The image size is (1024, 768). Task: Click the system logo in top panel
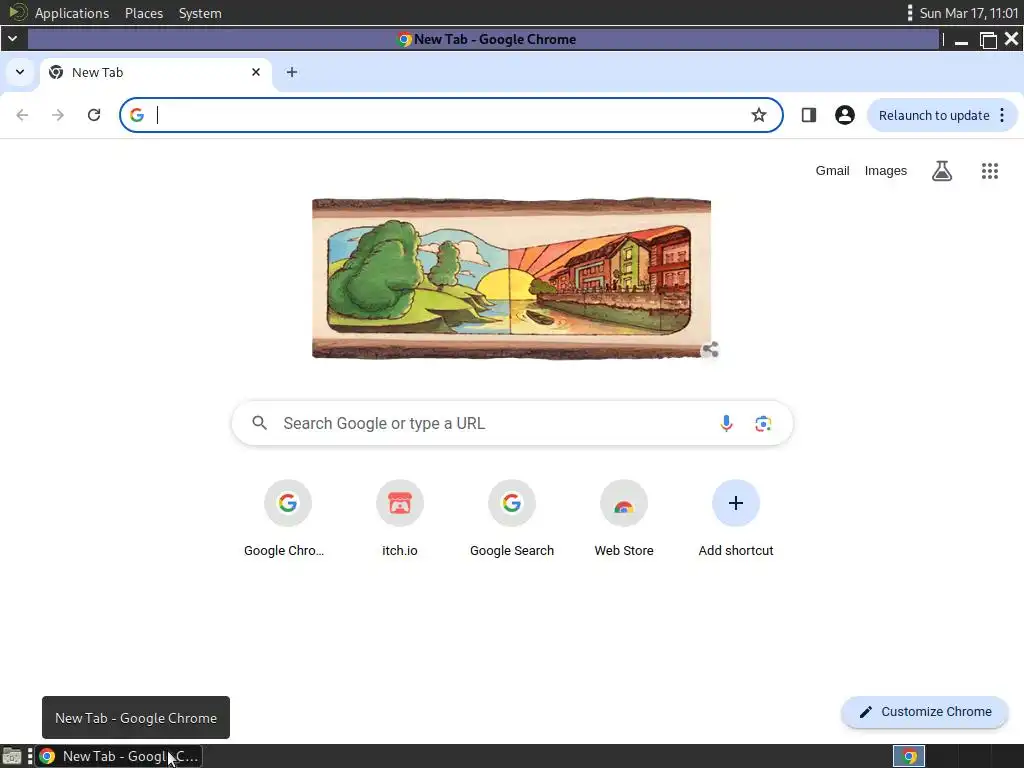tap(18, 12)
